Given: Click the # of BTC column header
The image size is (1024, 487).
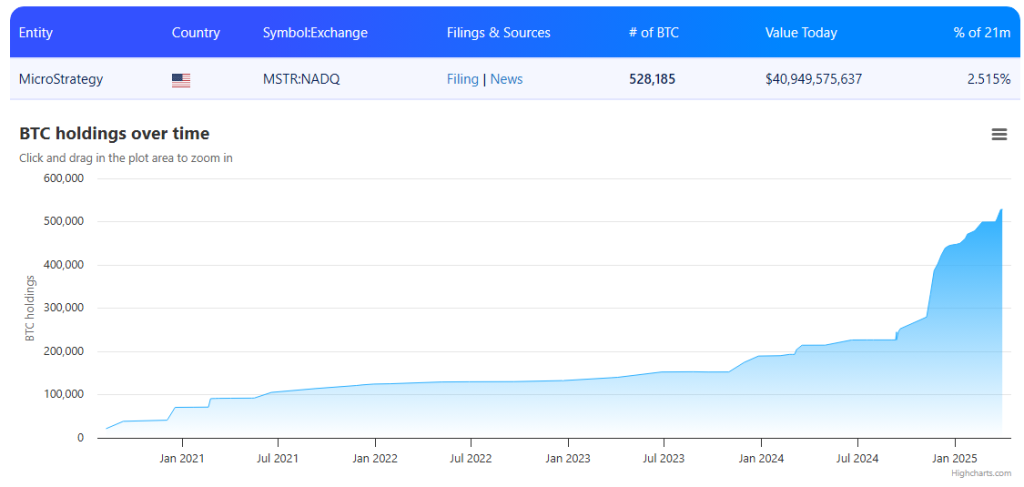Looking at the screenshot, I should (x=653, y=33).
